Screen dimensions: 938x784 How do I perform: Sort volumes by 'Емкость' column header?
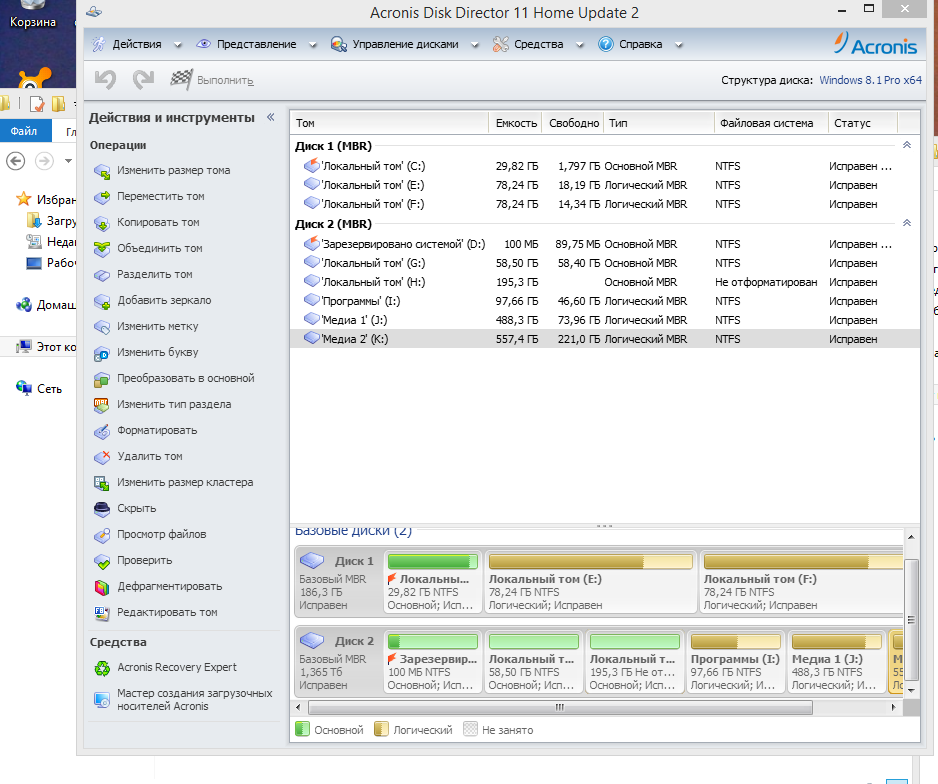(x=516, y=123)
